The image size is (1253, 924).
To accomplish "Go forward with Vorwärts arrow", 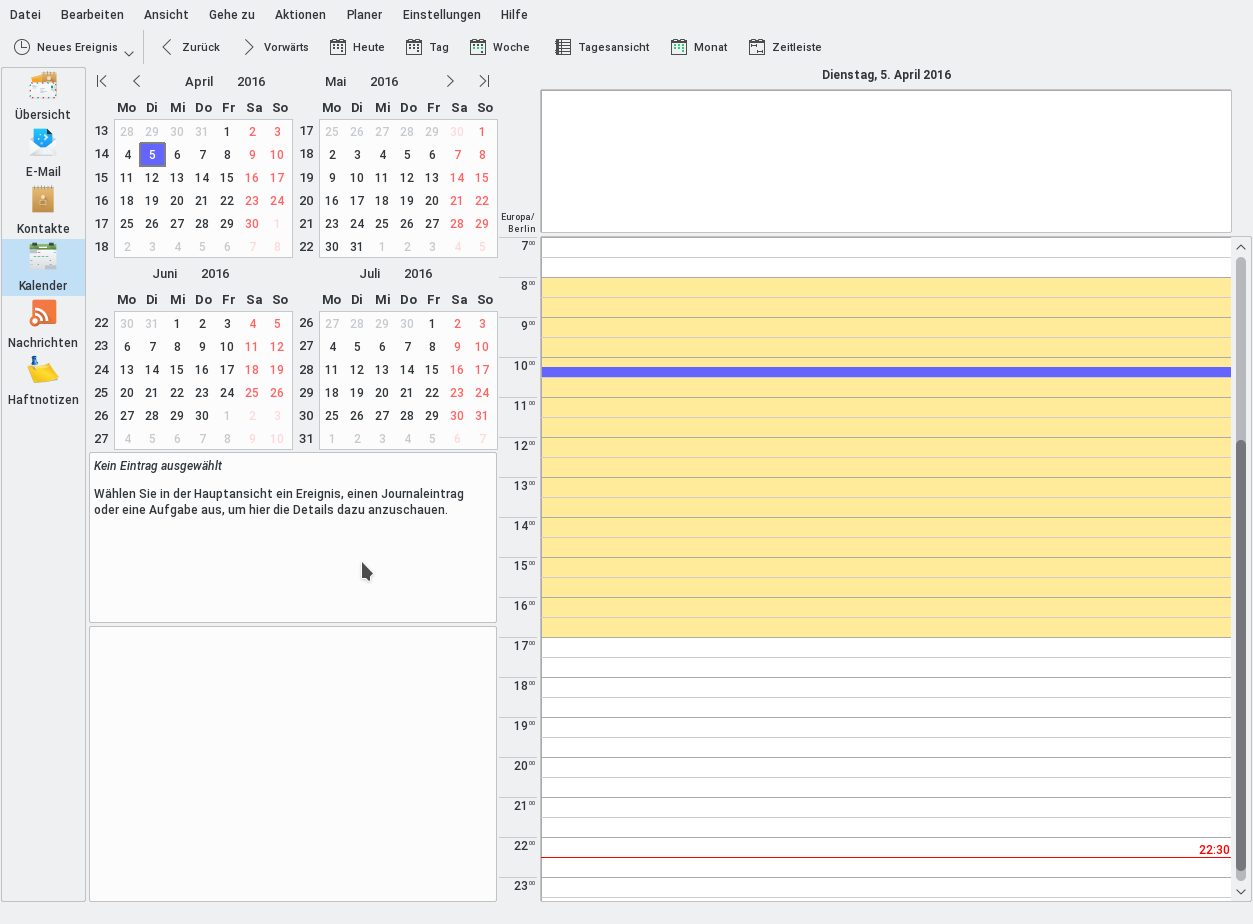I will coord(275,47).
